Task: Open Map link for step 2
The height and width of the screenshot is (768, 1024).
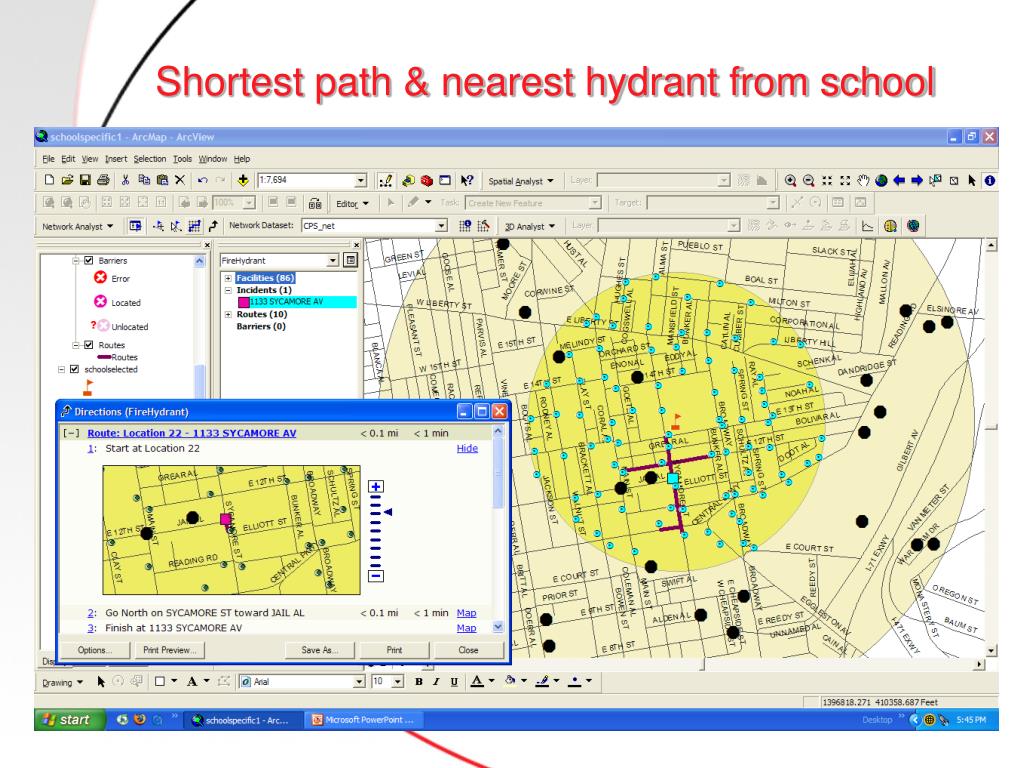Action: tap(466, 613)
